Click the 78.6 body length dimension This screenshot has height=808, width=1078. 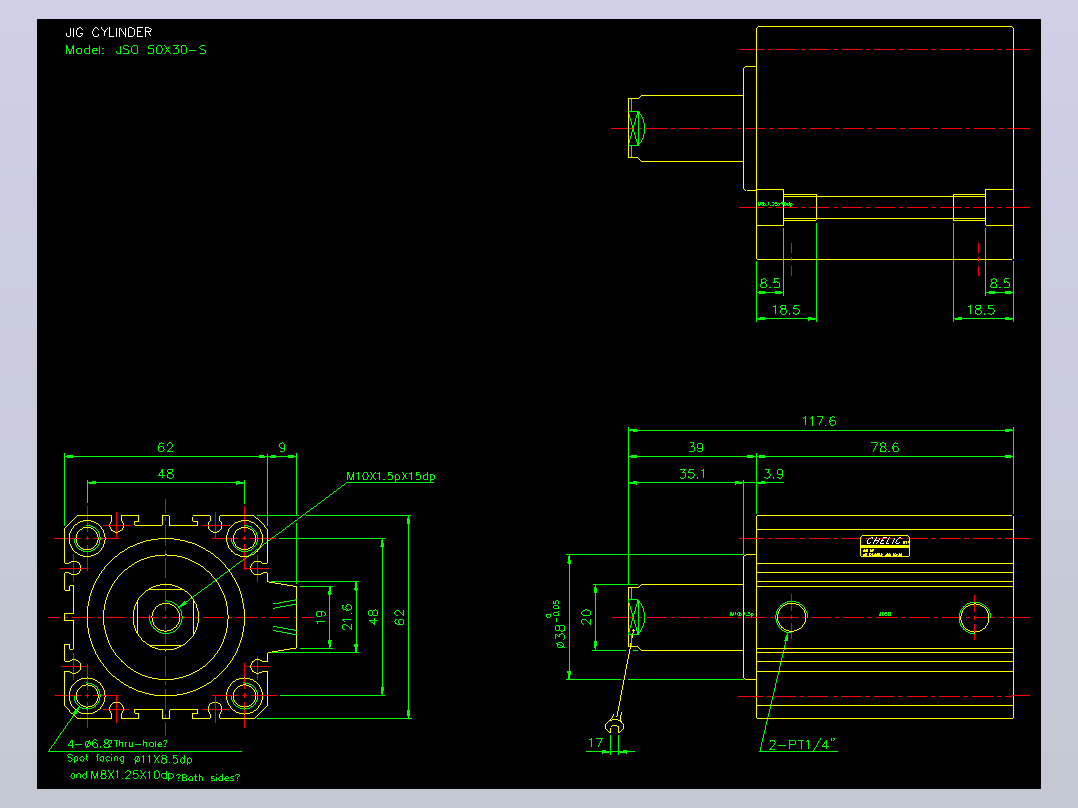point(885,447)
